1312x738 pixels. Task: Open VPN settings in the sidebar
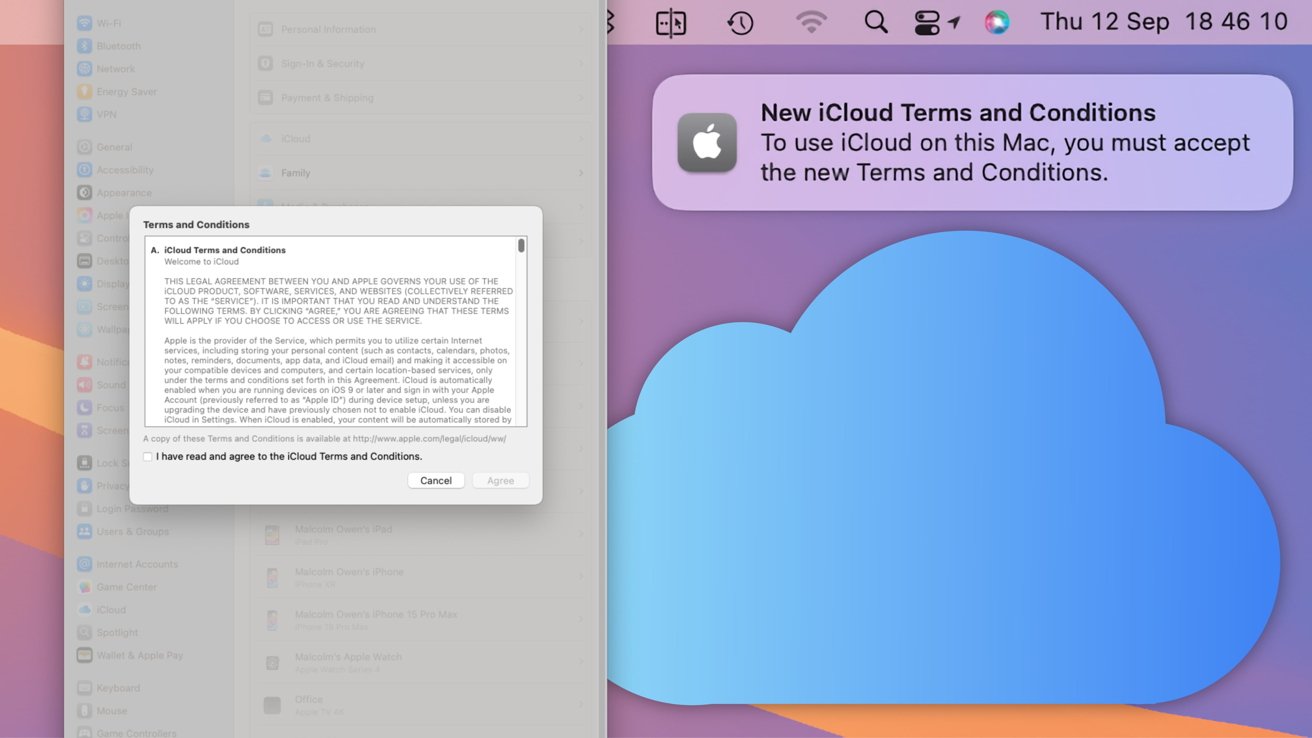pos(97,115)
